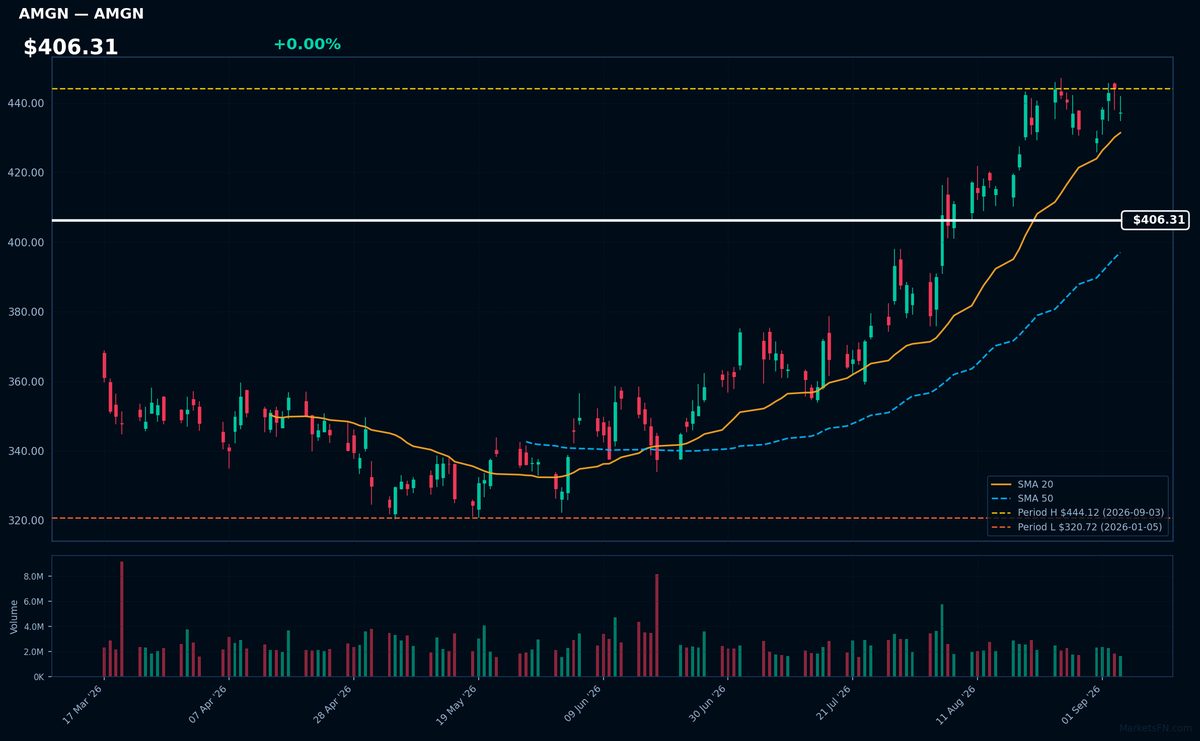Click the 30 Jun '26 date label
The image size is (1200, 741).
[x=707, y=704]
